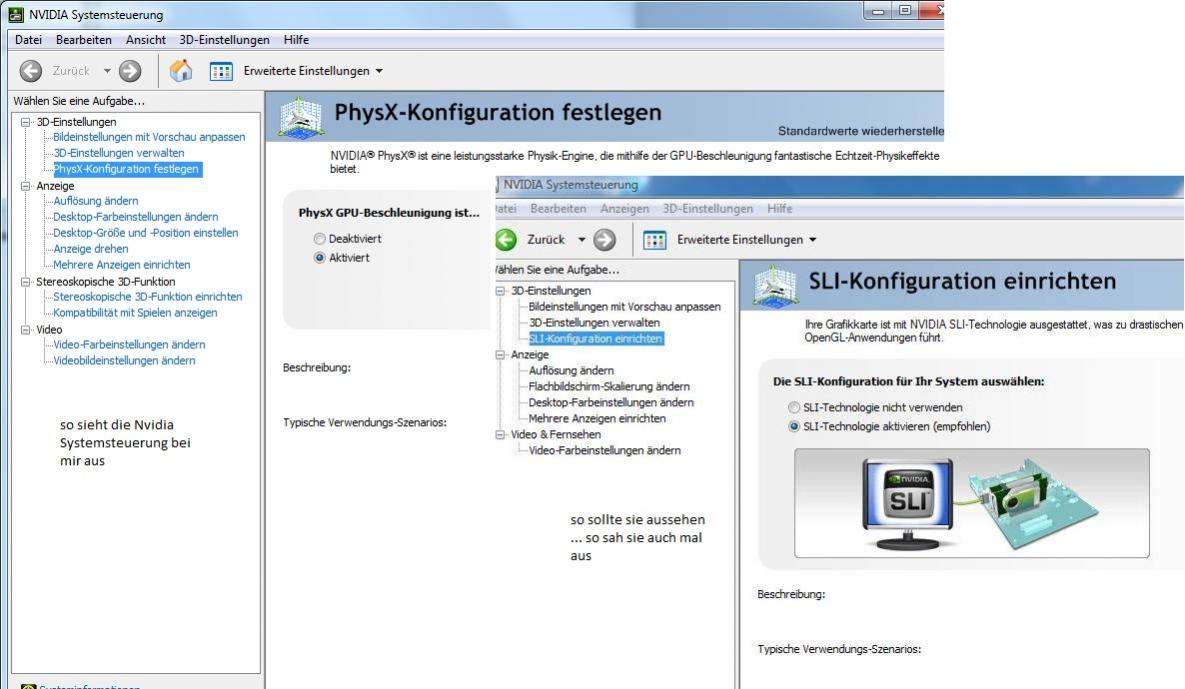Open the Zurück history dropdown arrow in the PhysX window
Viewport: 1185px width, 689px height.
pyautogui.click(x=107, y=71)
